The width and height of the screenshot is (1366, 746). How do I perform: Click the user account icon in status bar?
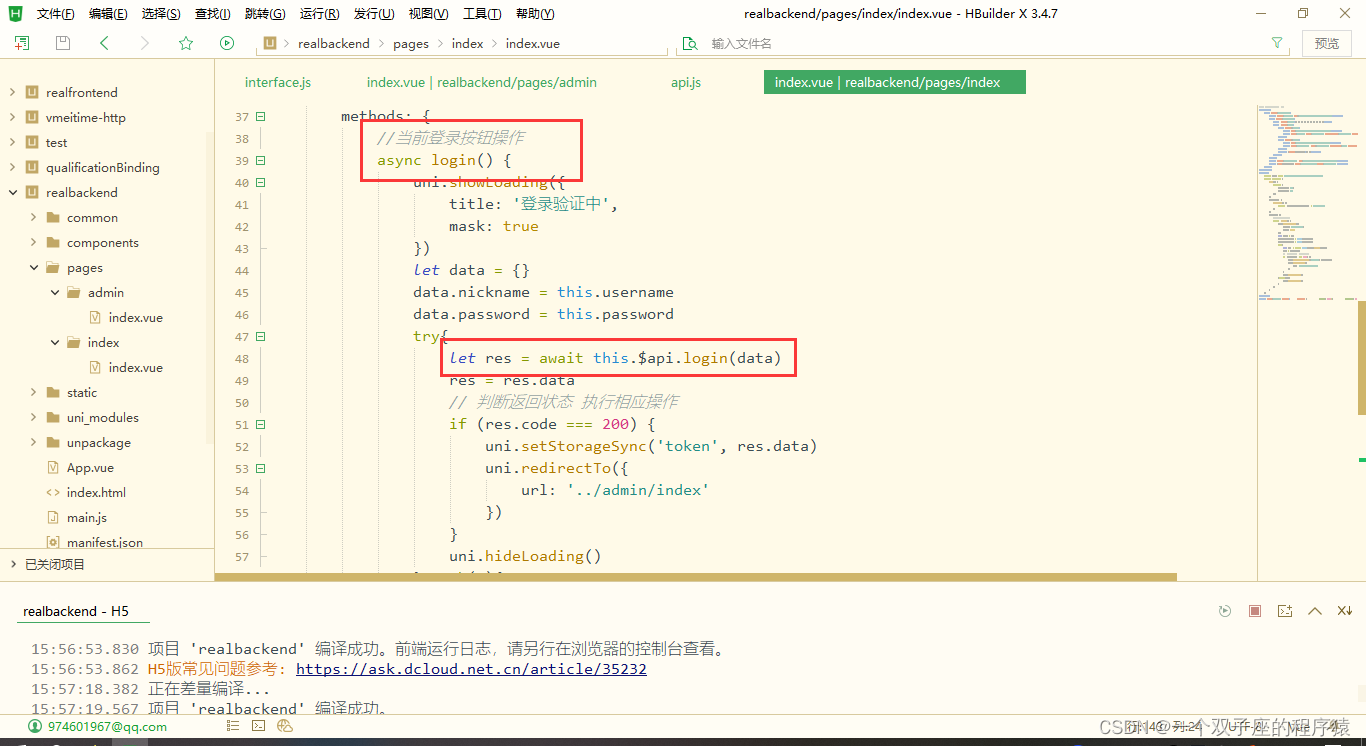click(x=36, y=726)
